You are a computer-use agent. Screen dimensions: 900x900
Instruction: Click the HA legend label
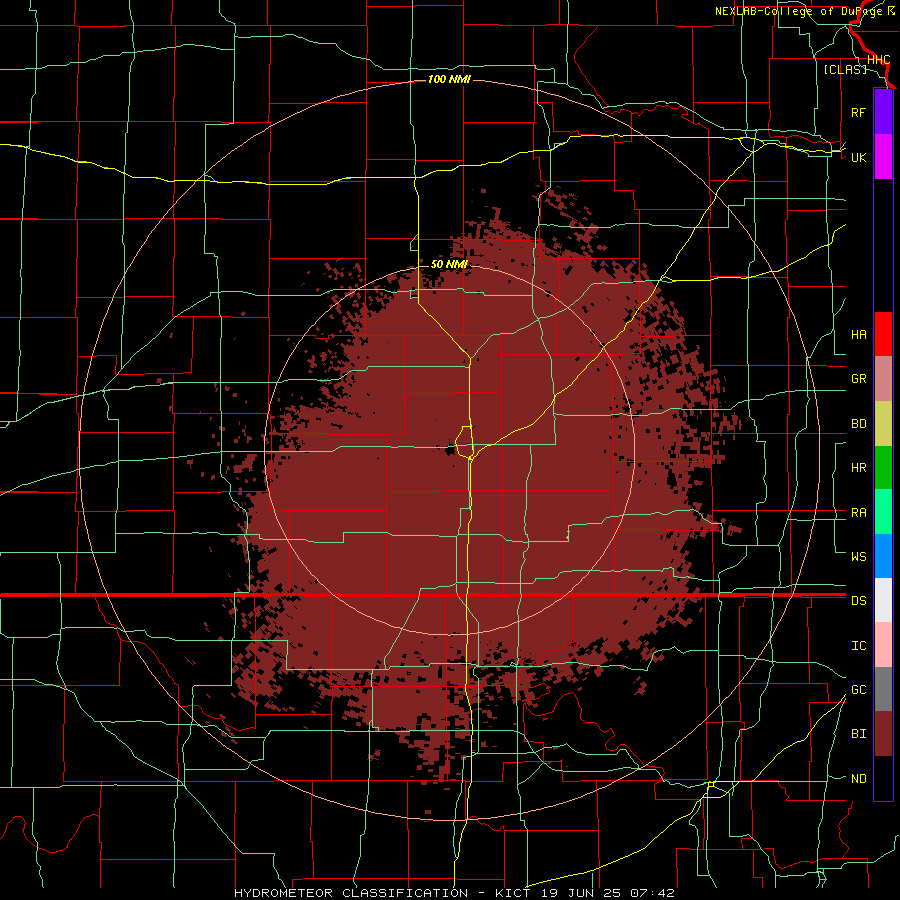click(x=858, y=335)
